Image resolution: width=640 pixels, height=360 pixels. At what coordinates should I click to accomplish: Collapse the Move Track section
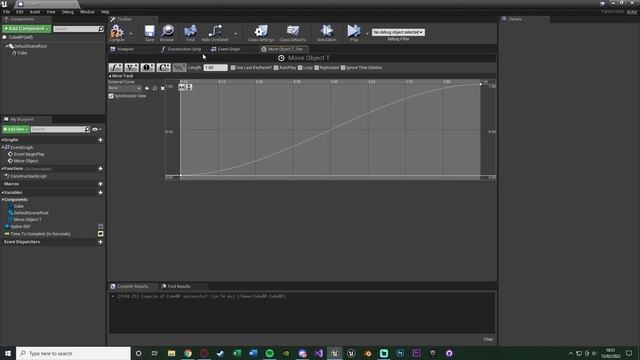110,76
